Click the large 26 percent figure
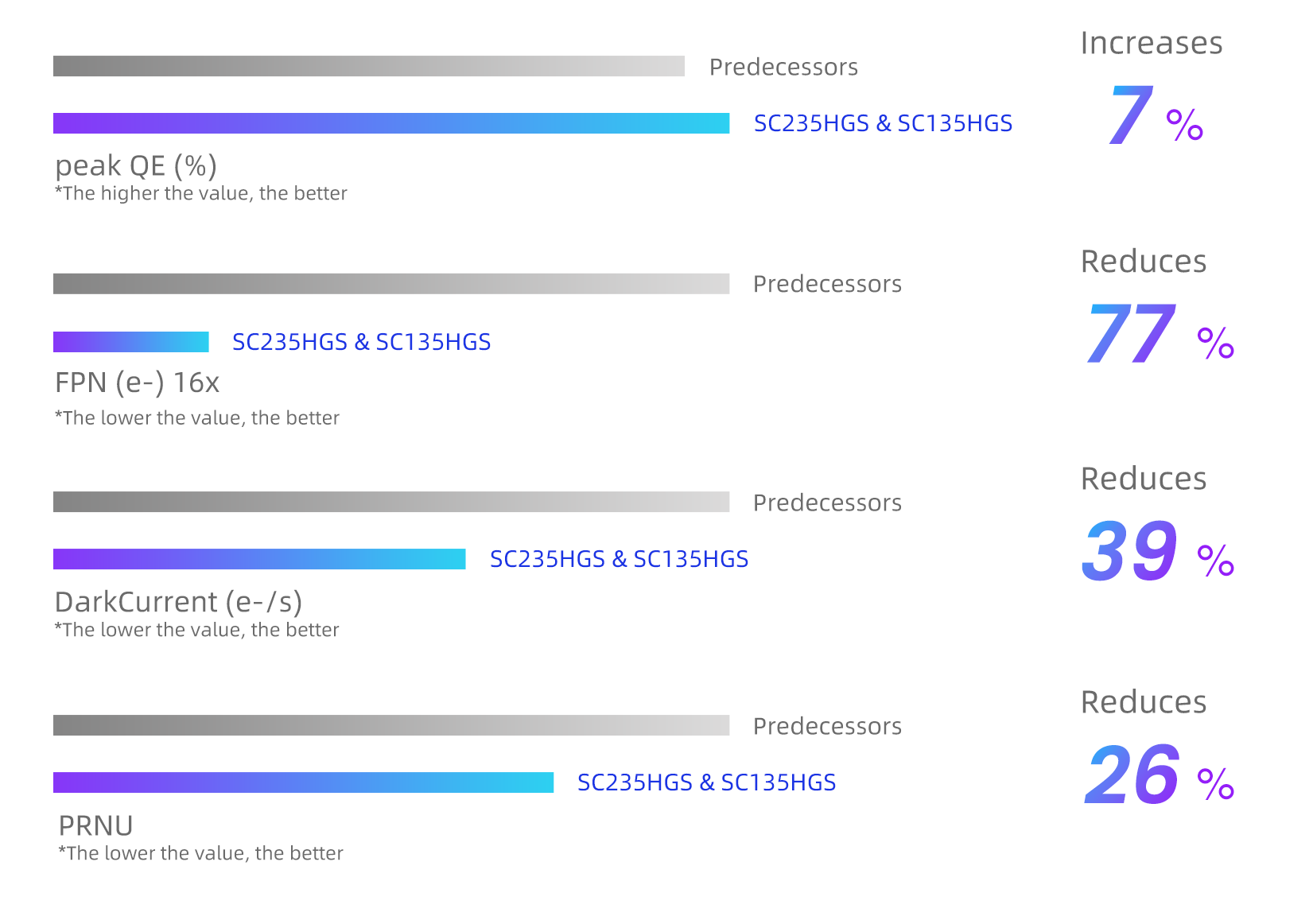The image size is (1313, 924). click(x=1132, y=775)
